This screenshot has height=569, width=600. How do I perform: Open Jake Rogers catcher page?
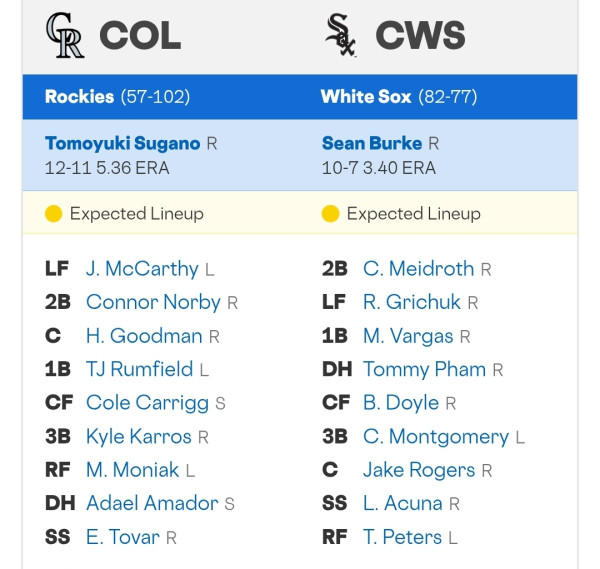[419, 470]
